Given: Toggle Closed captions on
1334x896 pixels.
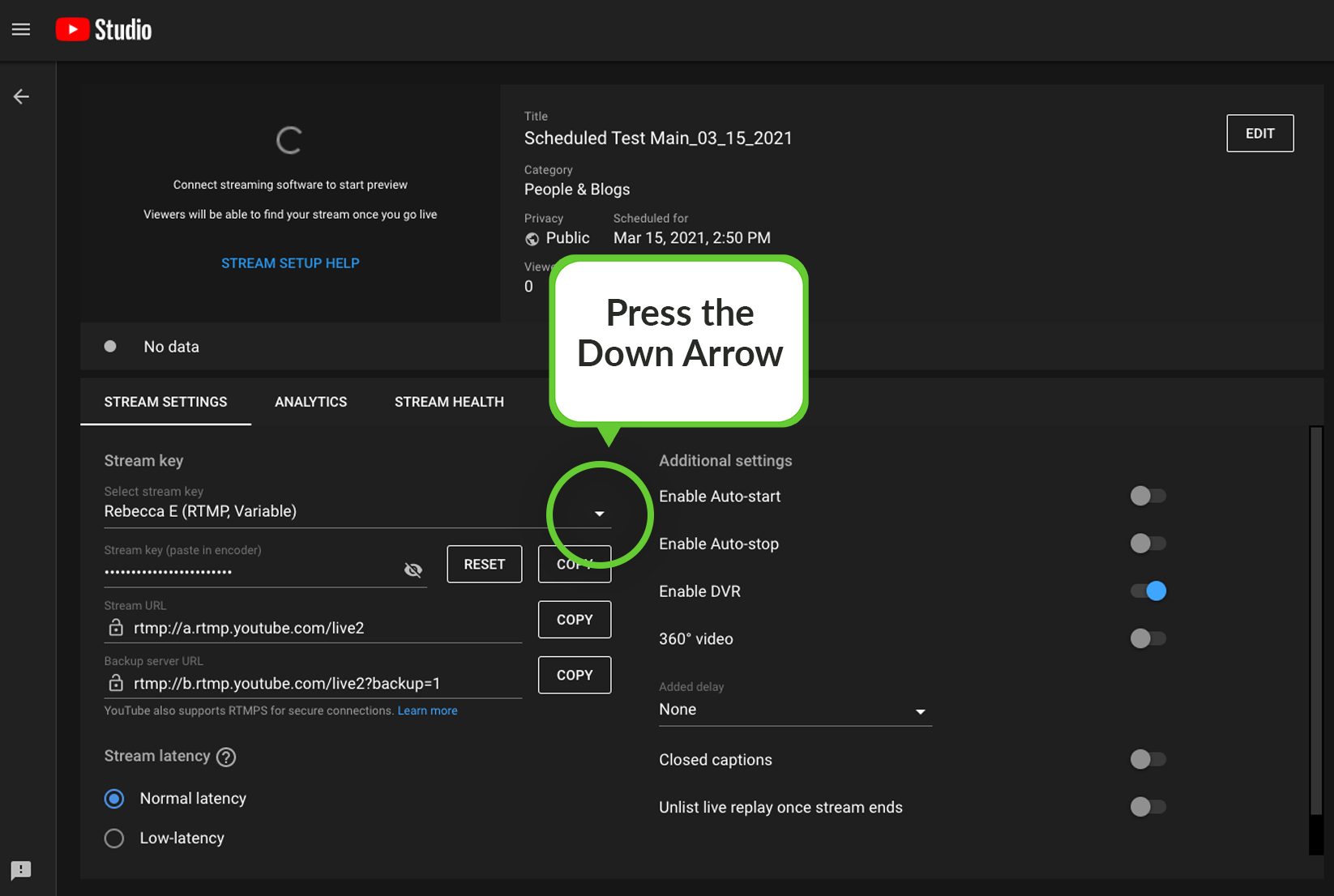Looking at the screenshot, I should (1148, 759).
